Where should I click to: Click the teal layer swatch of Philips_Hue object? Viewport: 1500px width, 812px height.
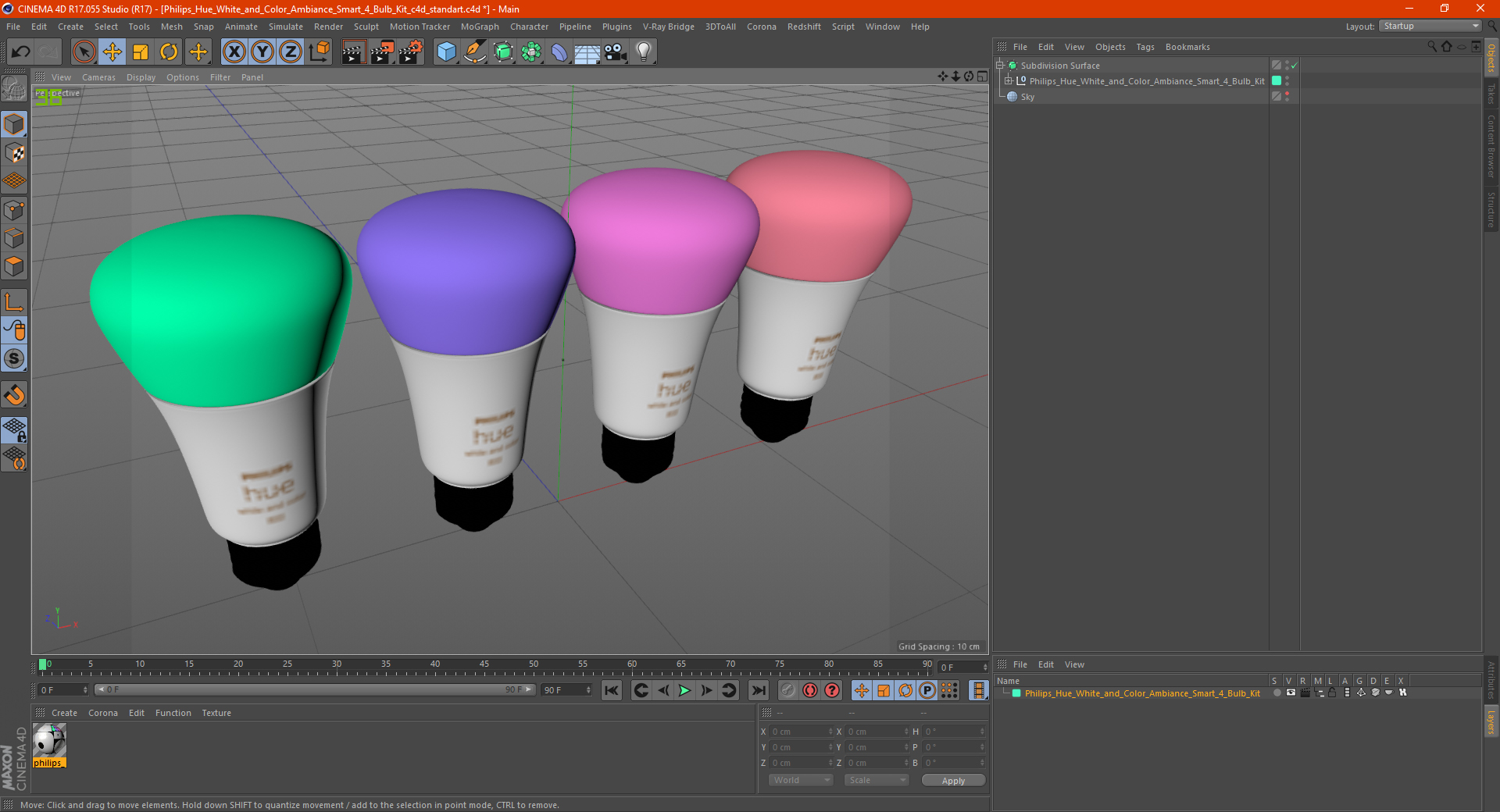tap(1277, 81)
